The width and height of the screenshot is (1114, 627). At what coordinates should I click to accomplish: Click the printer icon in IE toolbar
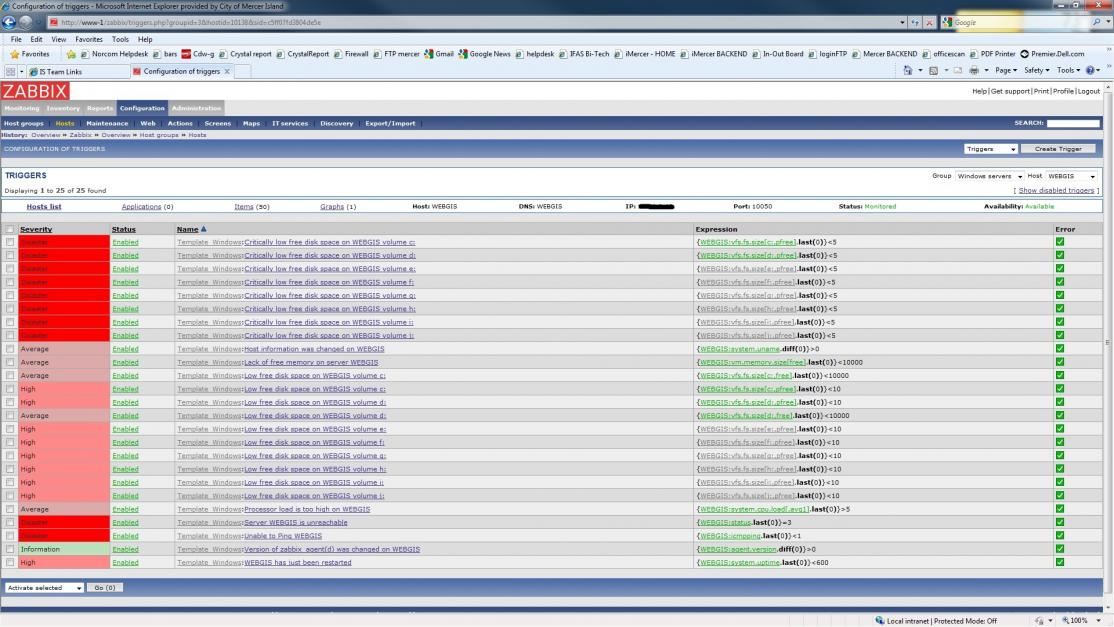point(974,71)
